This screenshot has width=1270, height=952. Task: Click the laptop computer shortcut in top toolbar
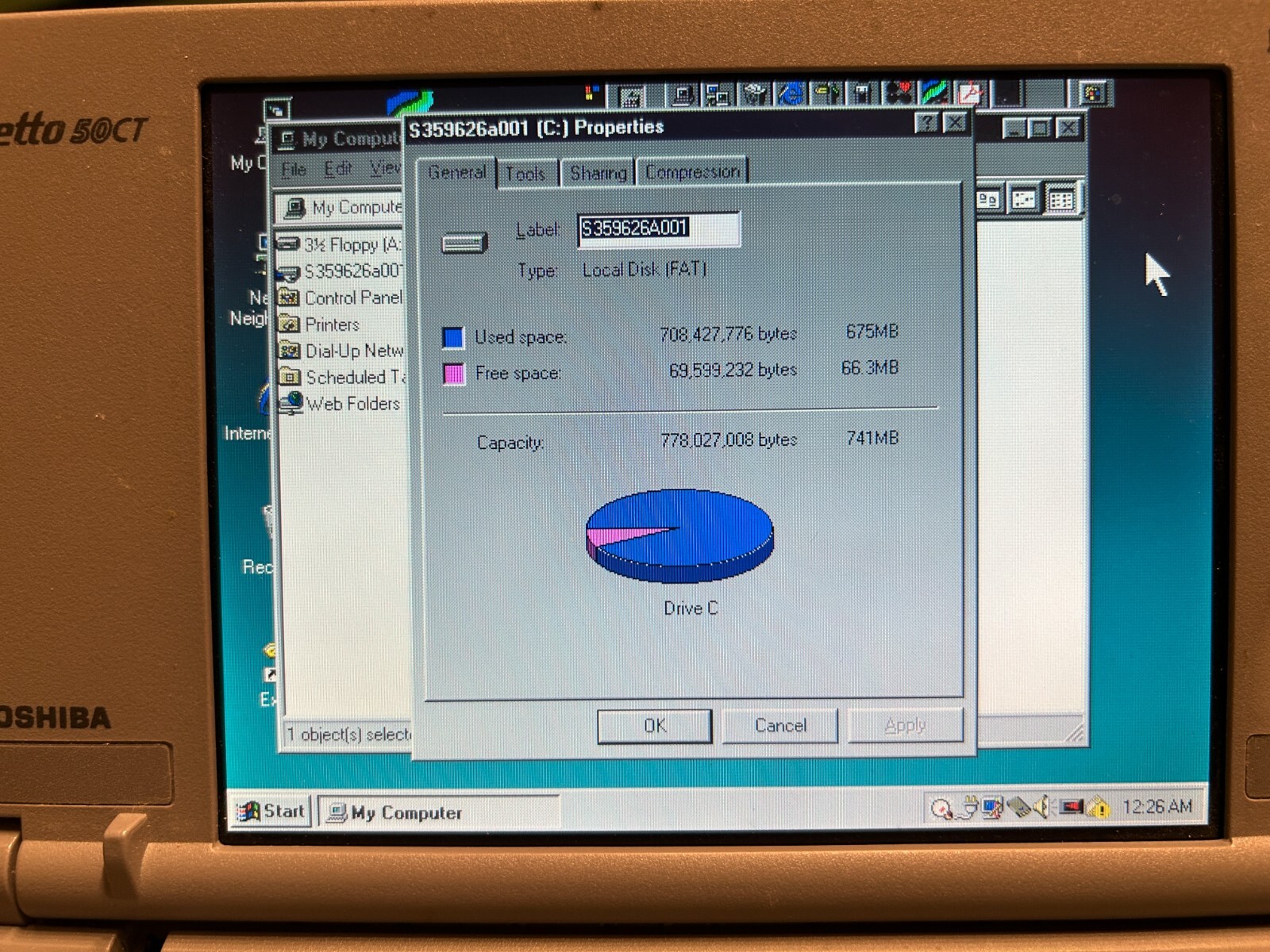[683, 94]
